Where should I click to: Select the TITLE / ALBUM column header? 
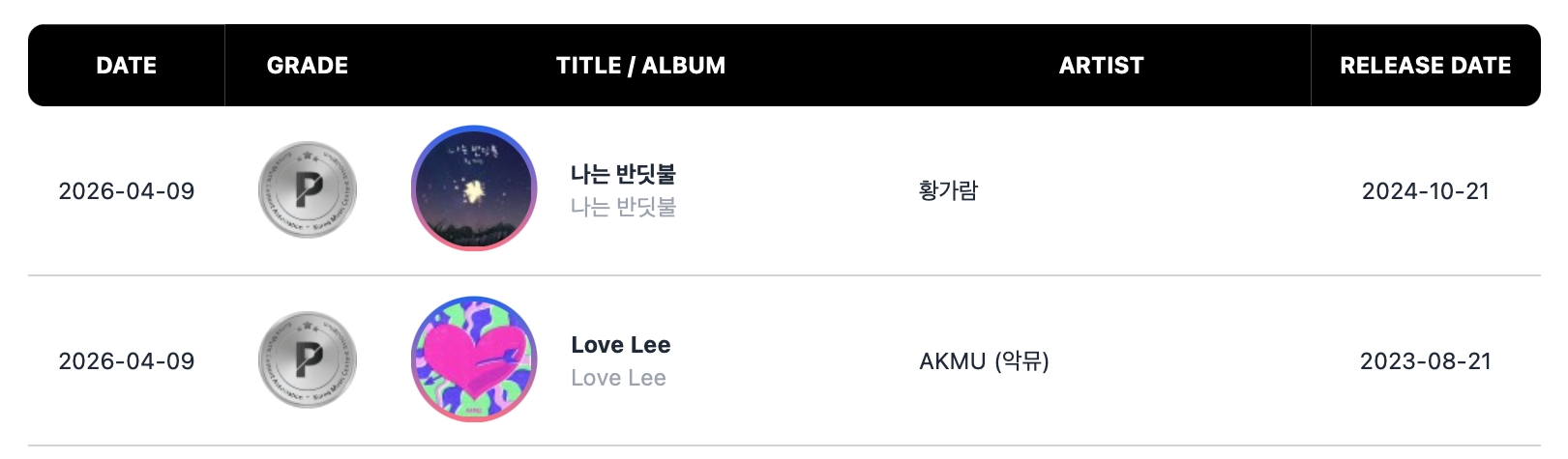[640, 66]
